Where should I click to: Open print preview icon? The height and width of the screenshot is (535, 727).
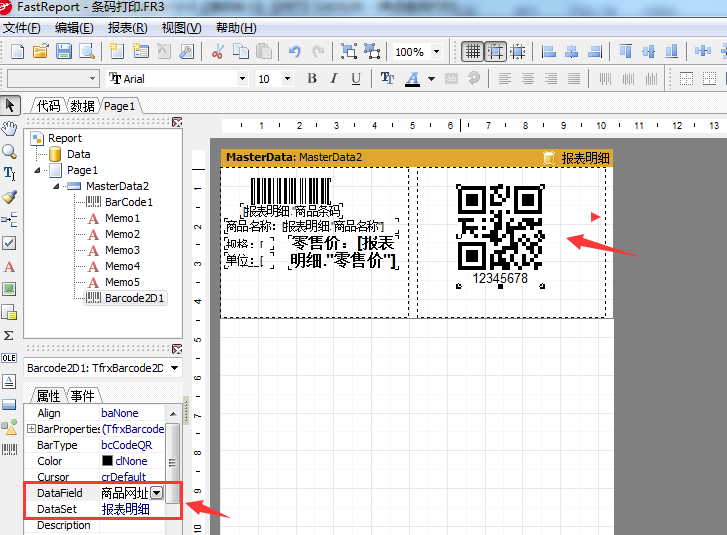tap(87, 51)
